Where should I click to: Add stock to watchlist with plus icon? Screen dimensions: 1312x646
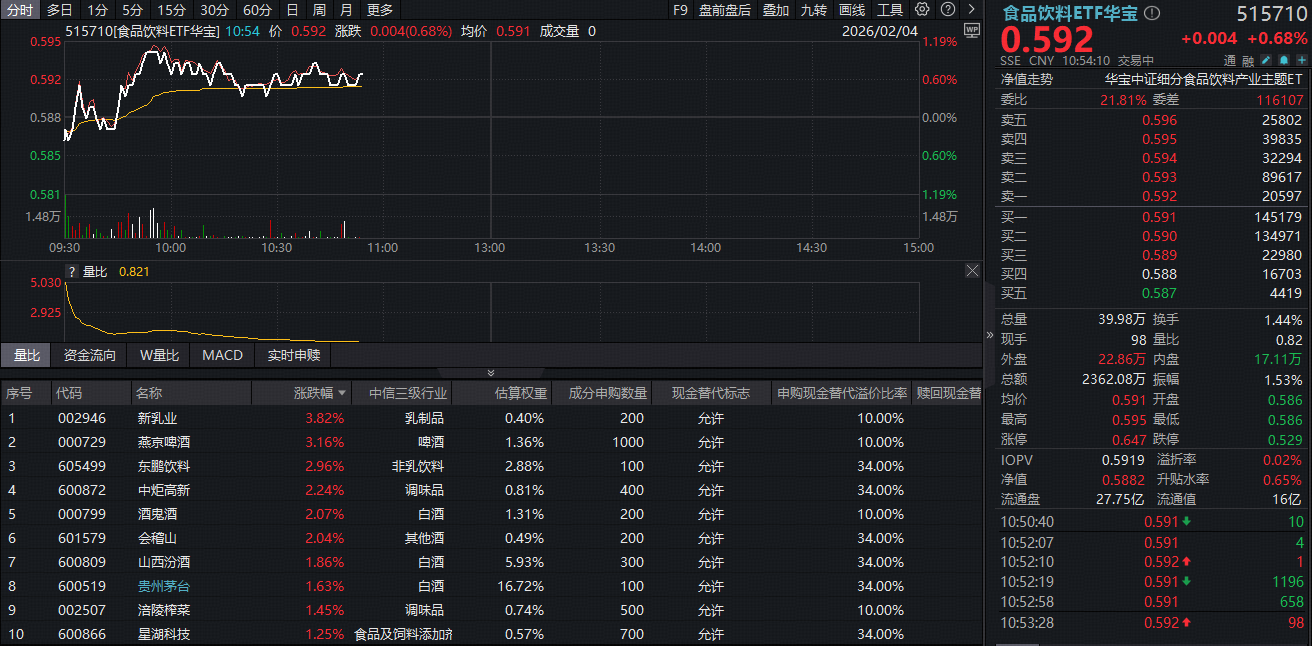coord(1301,60)
